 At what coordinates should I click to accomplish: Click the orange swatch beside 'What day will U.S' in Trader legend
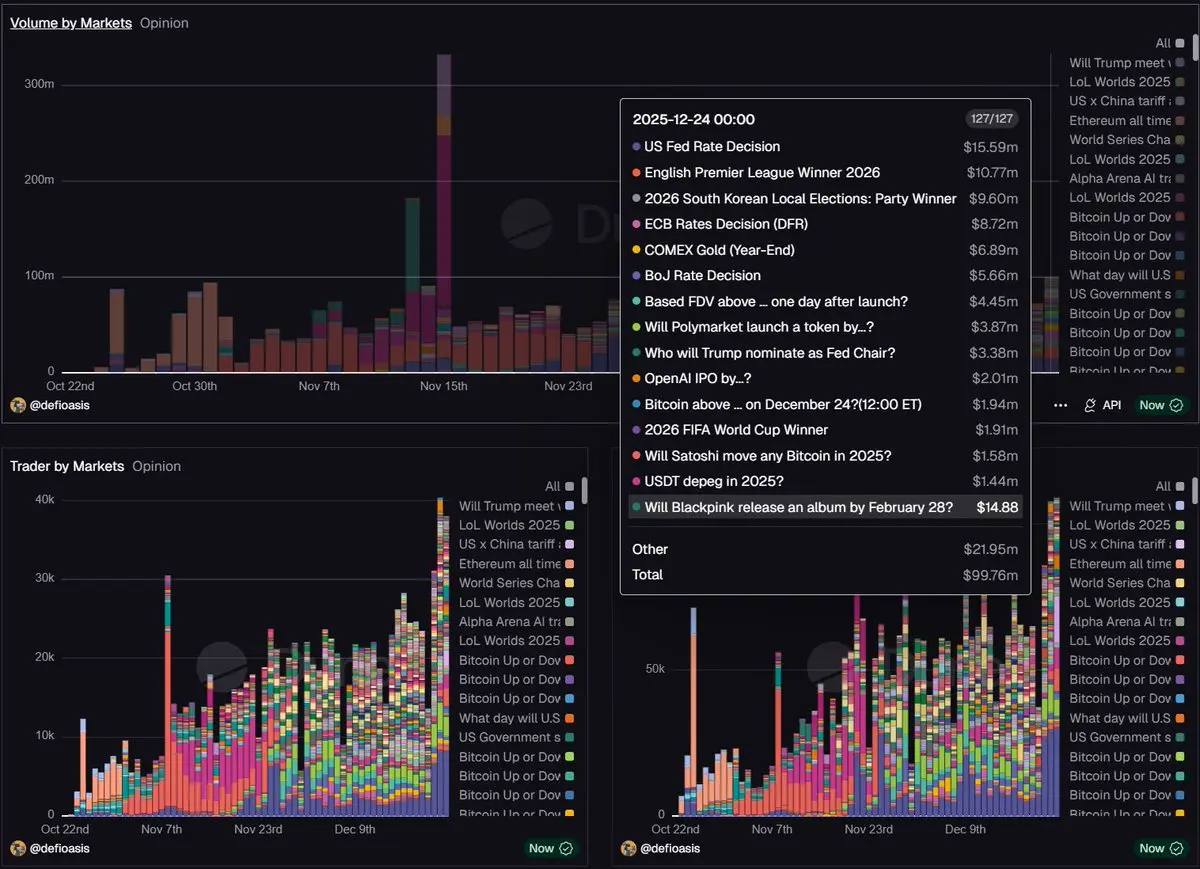[569, 718]
